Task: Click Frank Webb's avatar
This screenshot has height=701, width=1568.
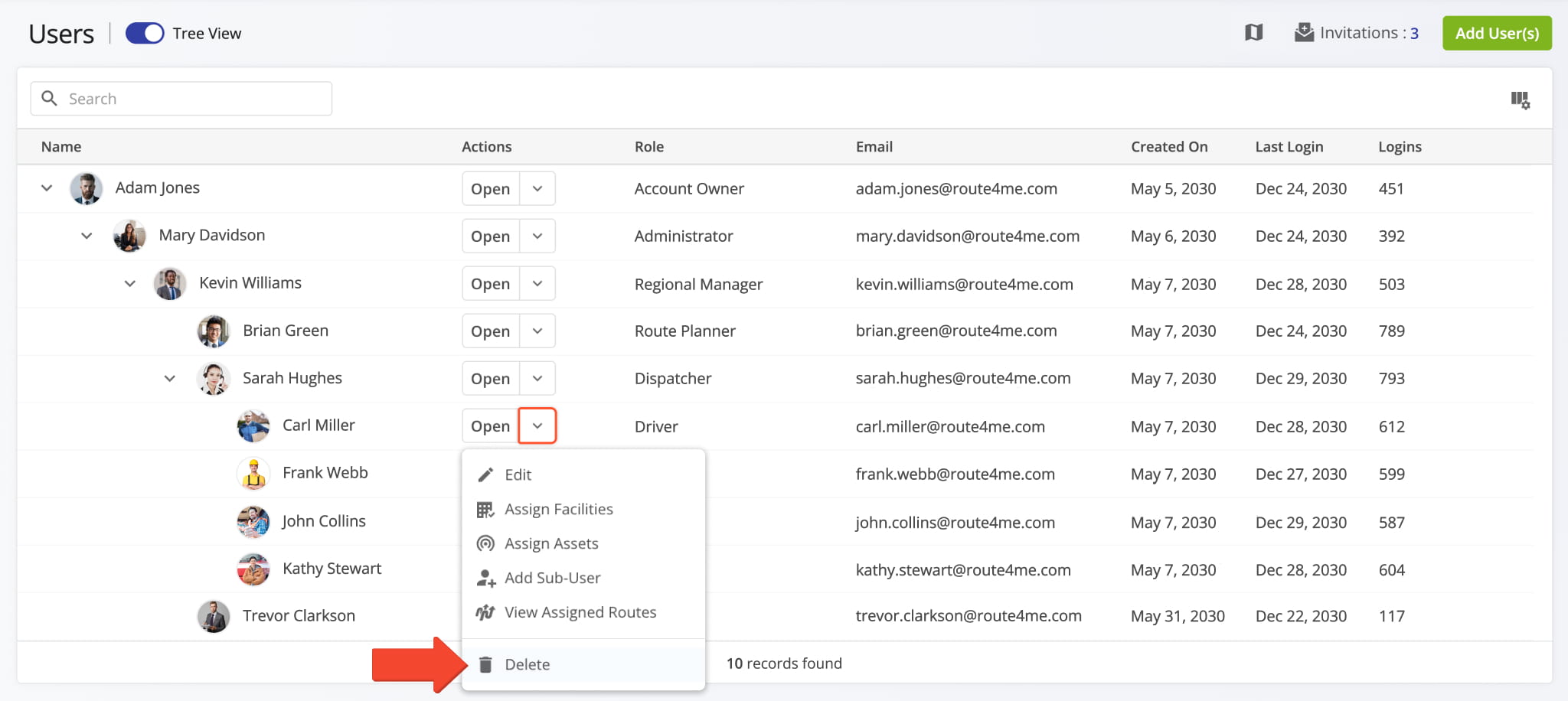Action: click(x=253, y=473)
